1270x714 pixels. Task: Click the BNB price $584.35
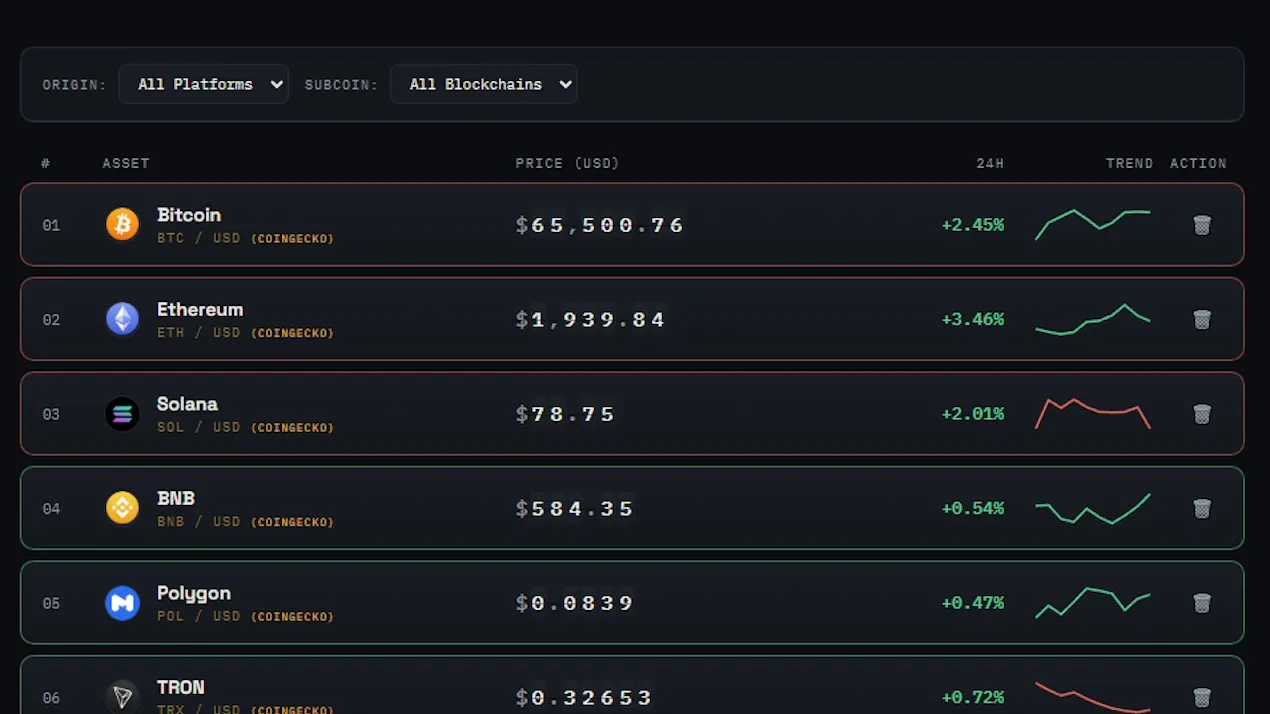(575, 508)
